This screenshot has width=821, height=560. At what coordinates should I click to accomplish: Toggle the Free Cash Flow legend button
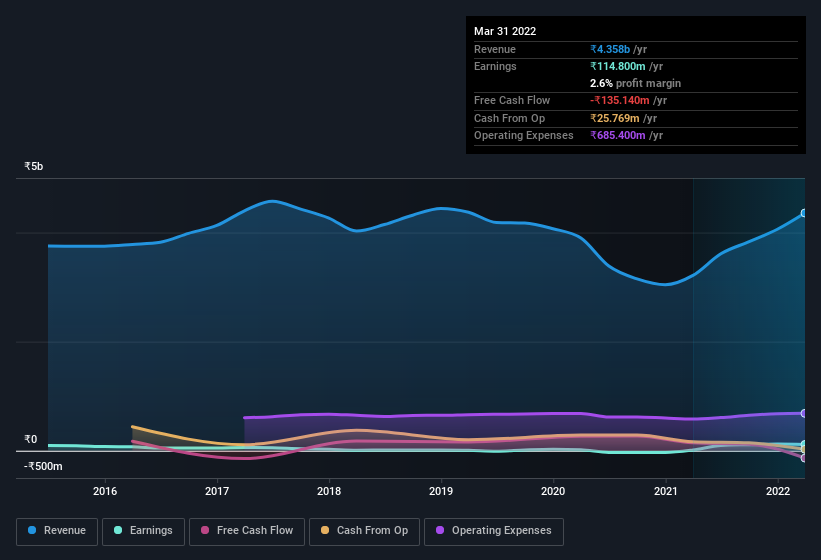click(247, 531)
